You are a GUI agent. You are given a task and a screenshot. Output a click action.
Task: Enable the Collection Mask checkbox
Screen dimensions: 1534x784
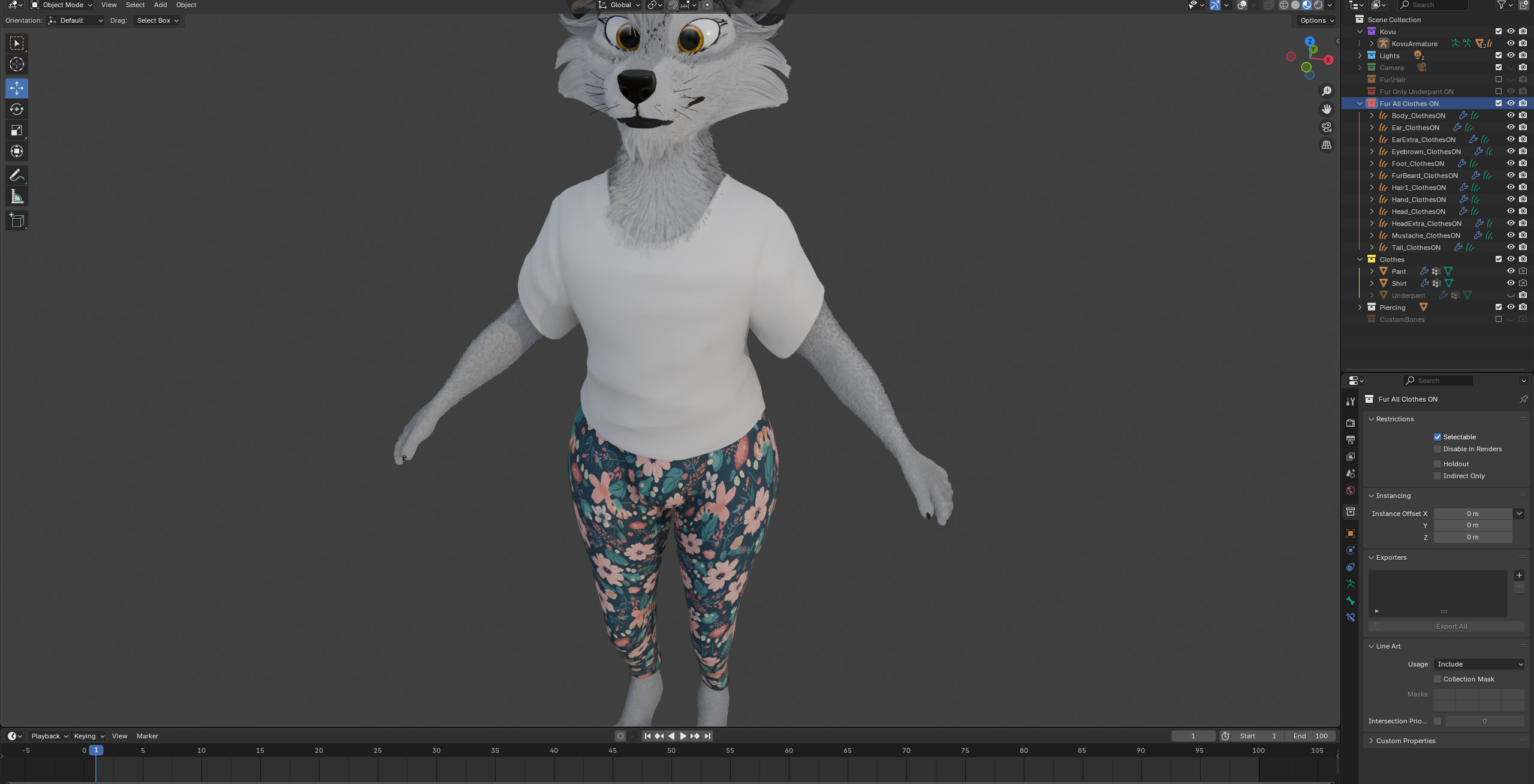point(1437,679)
